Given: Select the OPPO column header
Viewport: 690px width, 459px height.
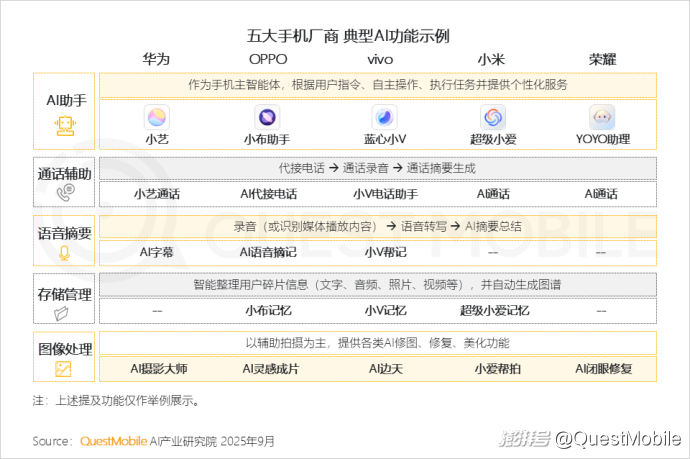Looking at the screenshot, I should (x=269, y=59).
